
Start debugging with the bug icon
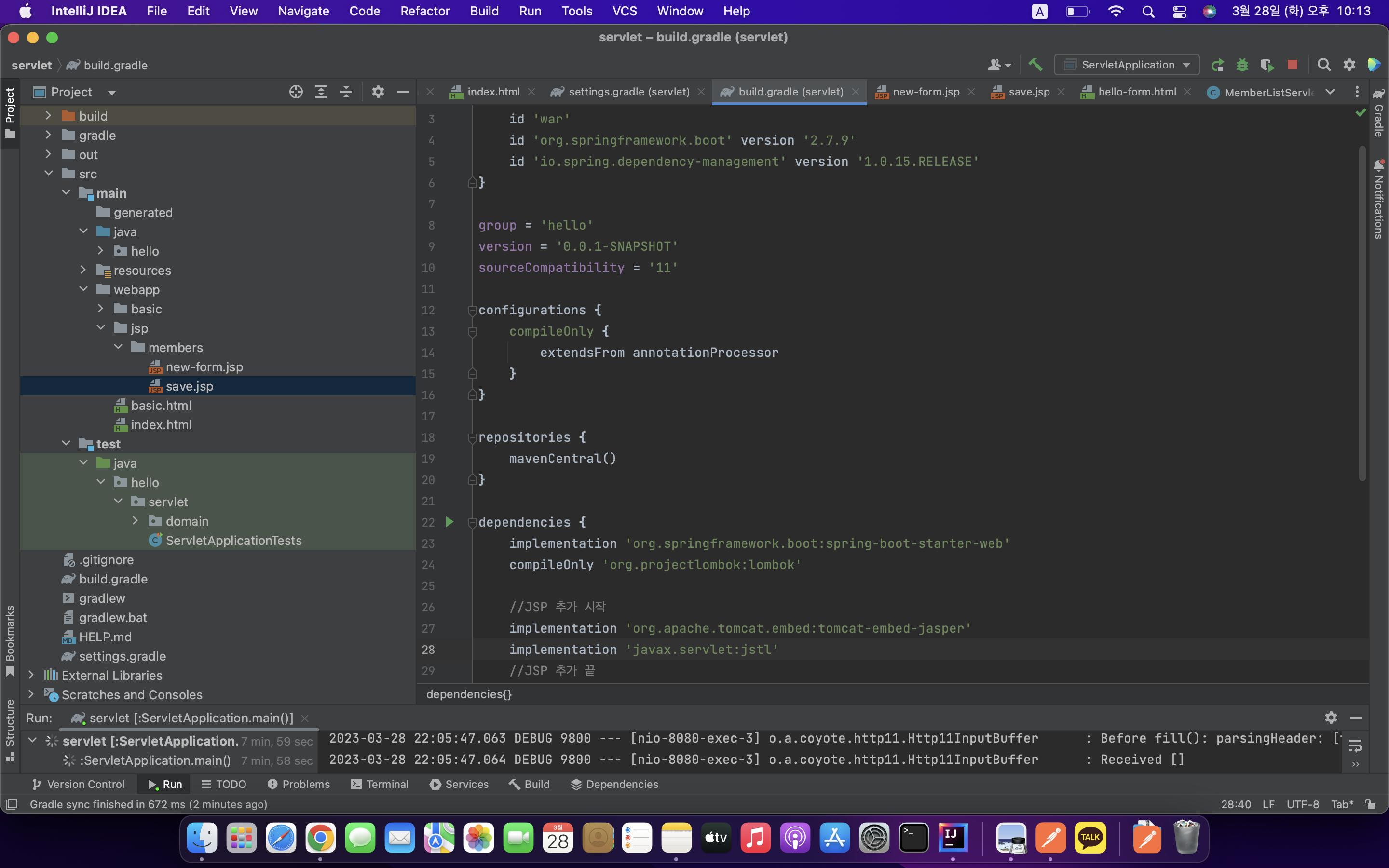pyautogui.click(x=1242, y=65)
